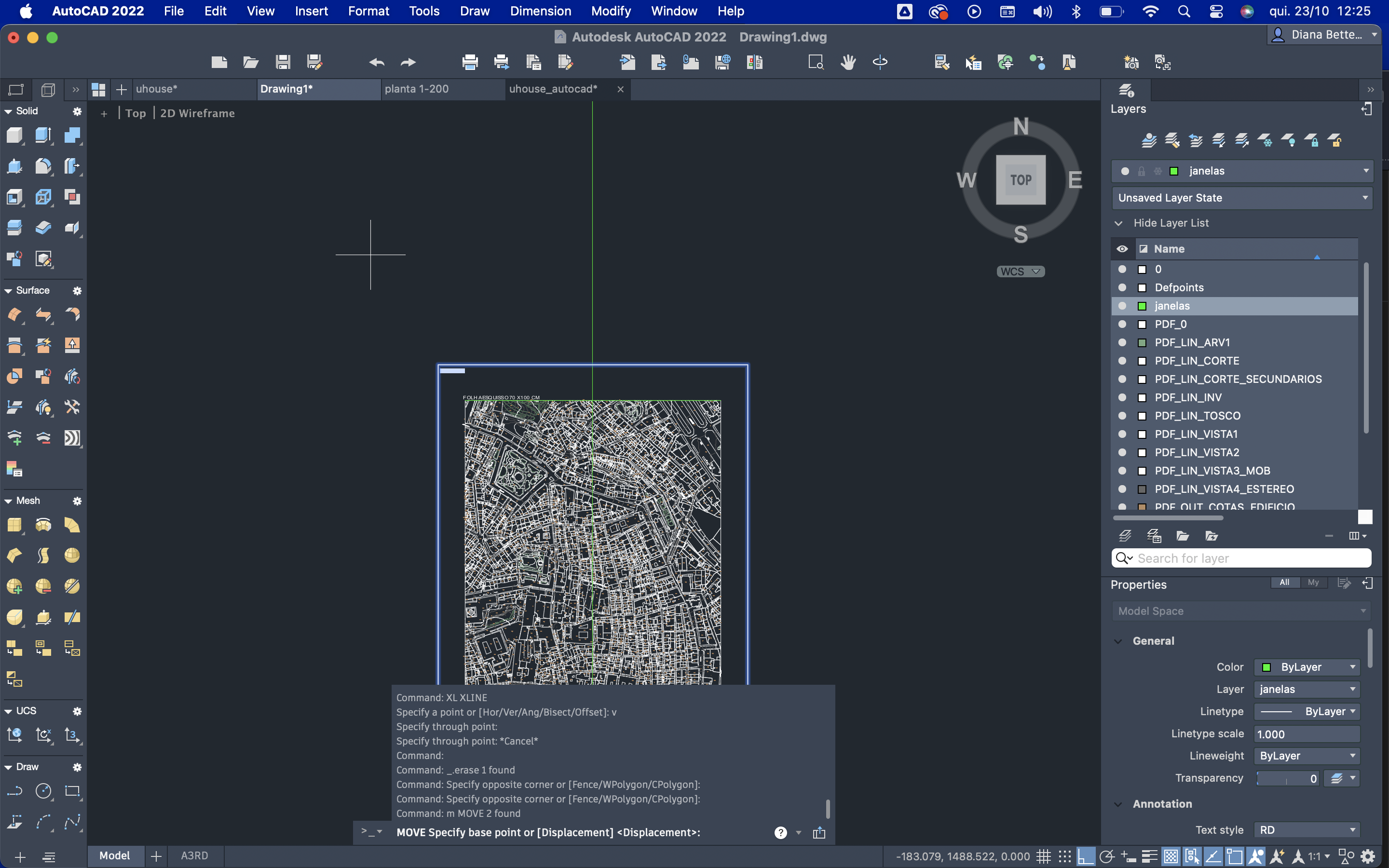Click the ViewCube TOP face
Image resolution: width=1389 pixels, height=868 pixels.
coord(1021,180)
